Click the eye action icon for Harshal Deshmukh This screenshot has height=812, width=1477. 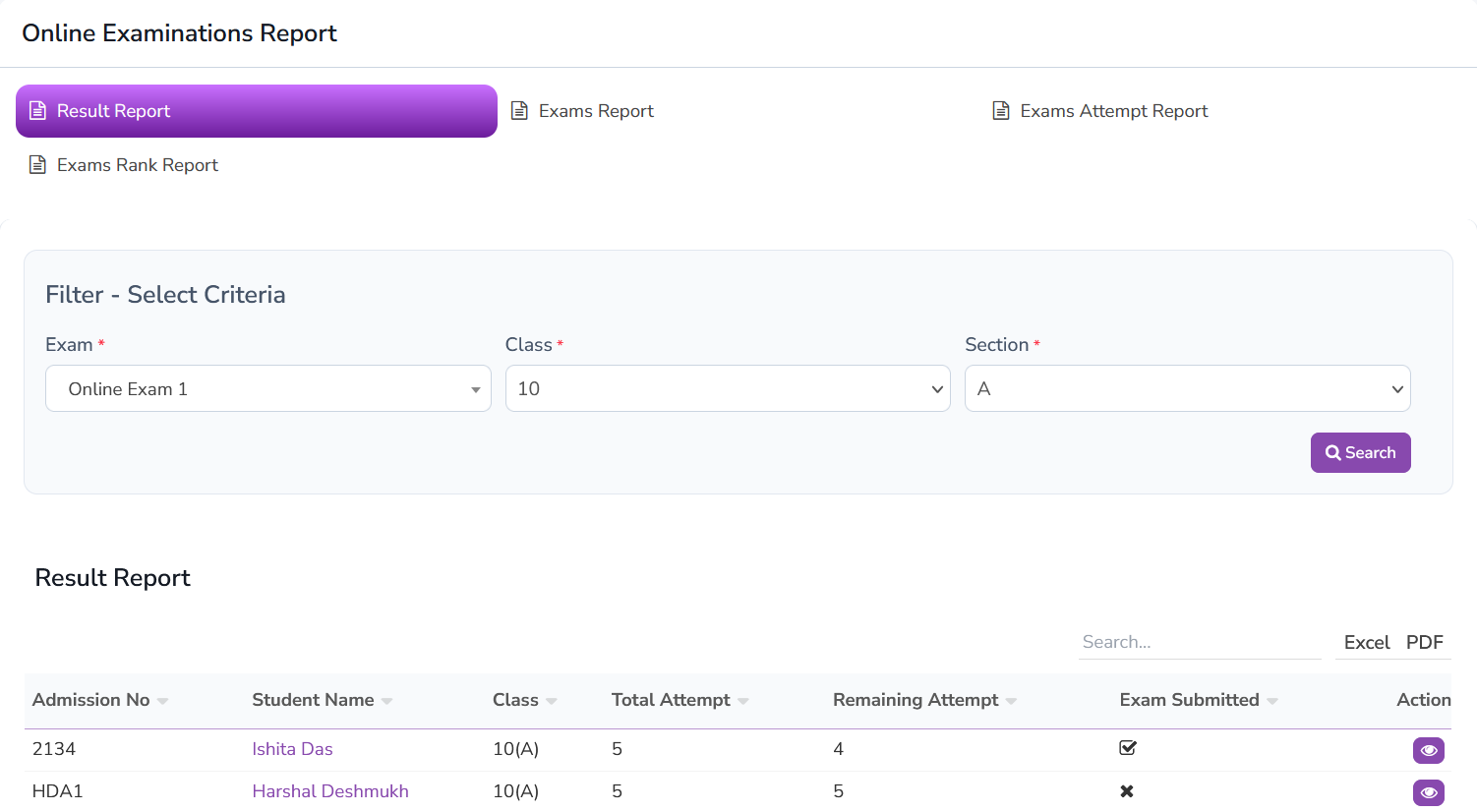pos(1428,791)
